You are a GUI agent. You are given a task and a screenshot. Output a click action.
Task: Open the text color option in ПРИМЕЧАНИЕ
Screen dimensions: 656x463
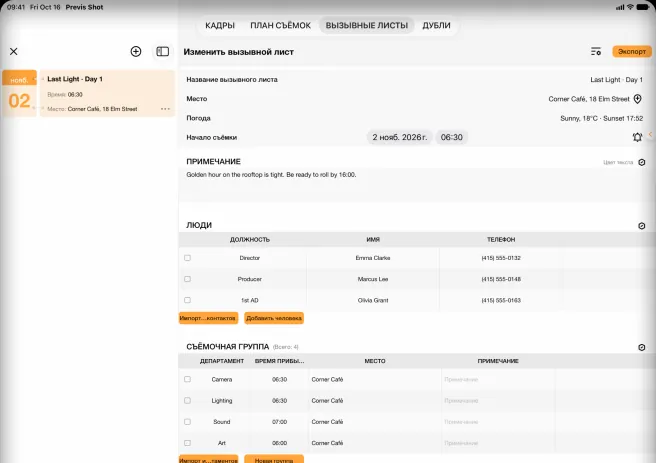(x=641, y=162)
